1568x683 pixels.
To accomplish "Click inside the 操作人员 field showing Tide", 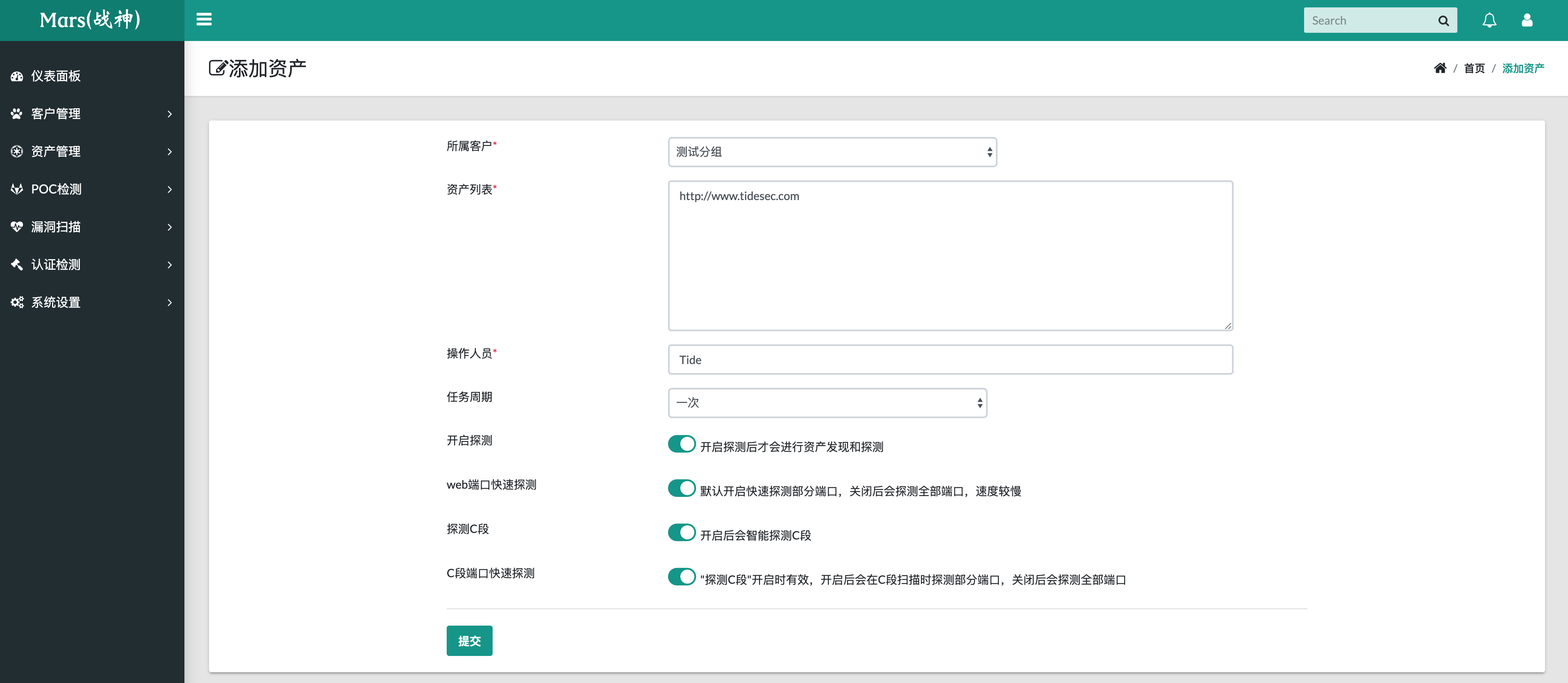I will 950,360.
